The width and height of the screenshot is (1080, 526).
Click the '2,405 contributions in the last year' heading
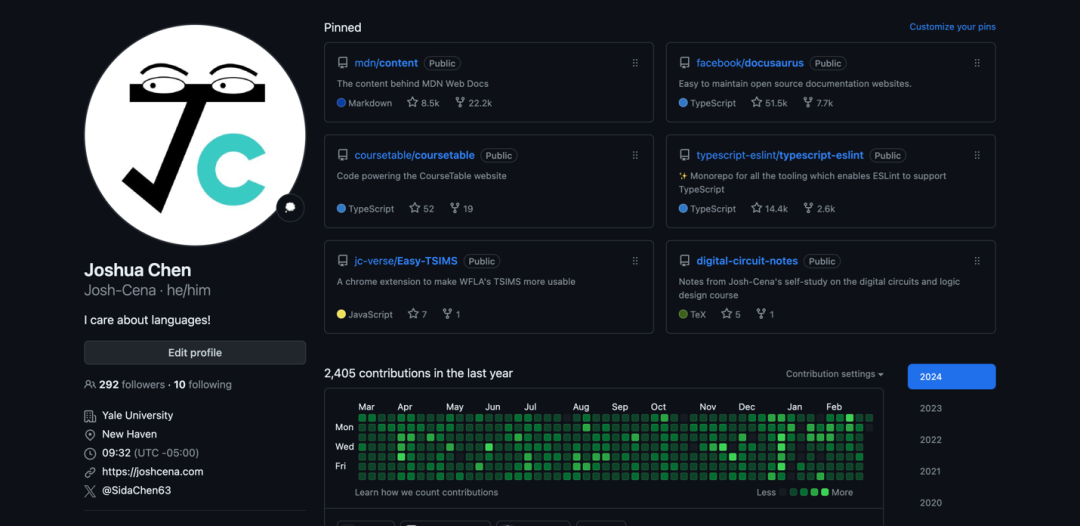tap(418, 373)
